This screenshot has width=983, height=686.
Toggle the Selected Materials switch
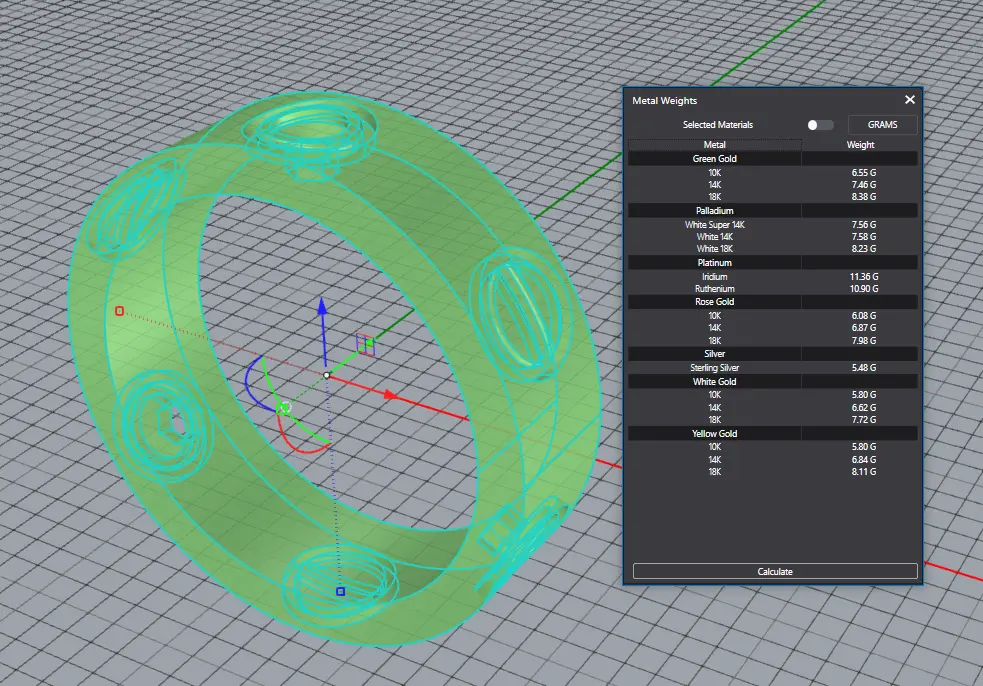[x=820, y=125]
